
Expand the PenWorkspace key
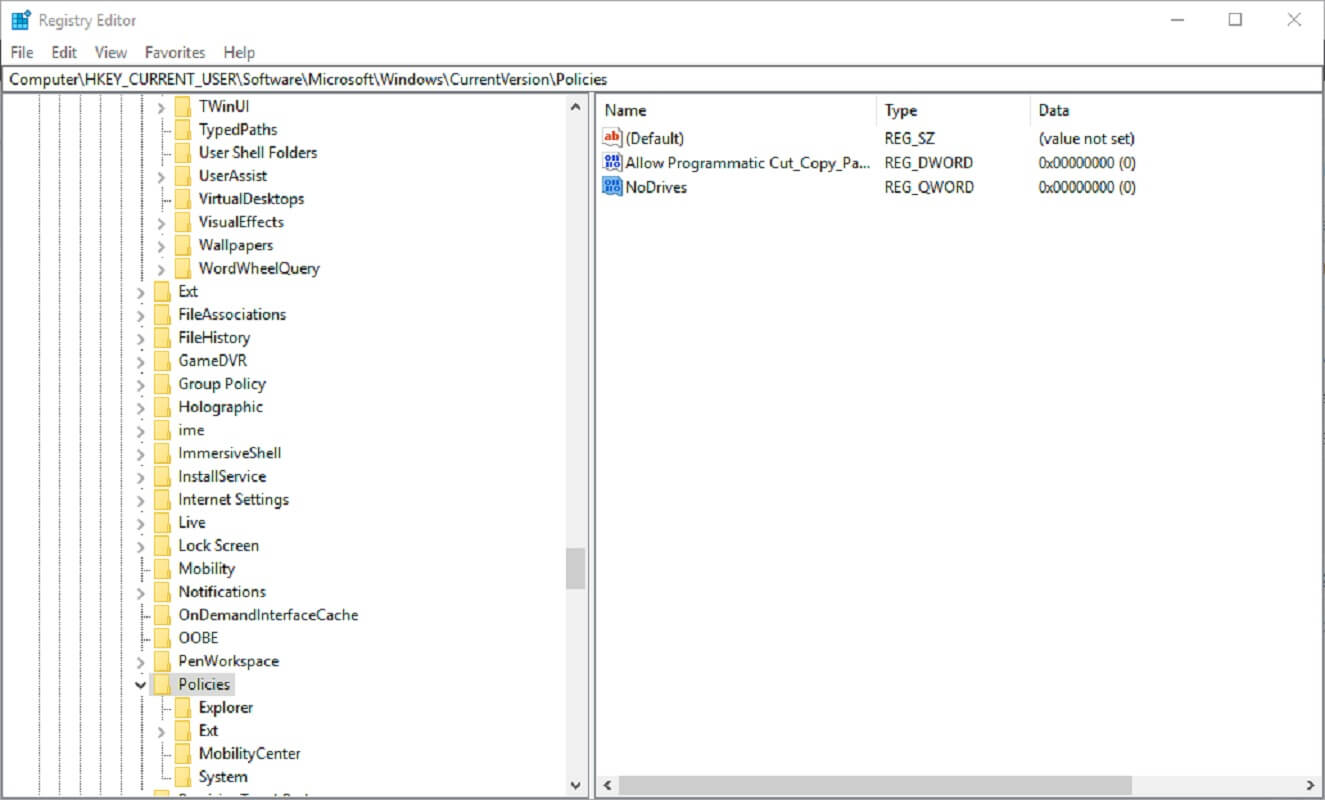(141, 661)
